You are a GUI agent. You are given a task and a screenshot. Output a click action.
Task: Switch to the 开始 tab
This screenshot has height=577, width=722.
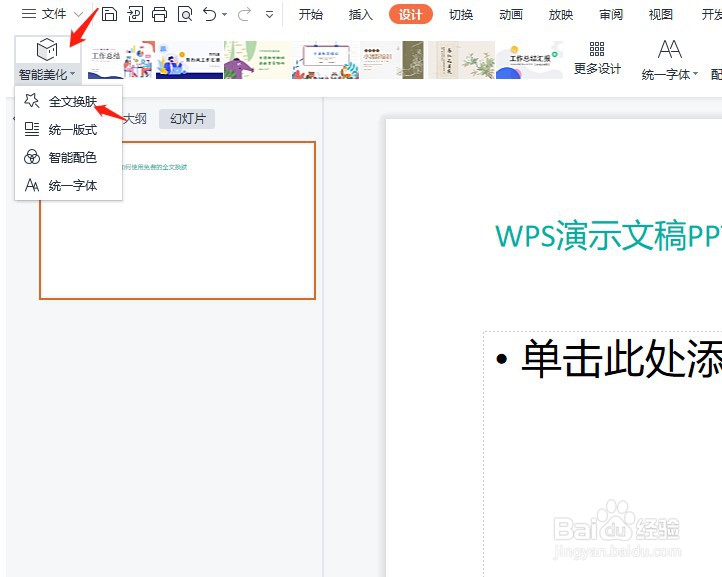click(x=310, y=15)
